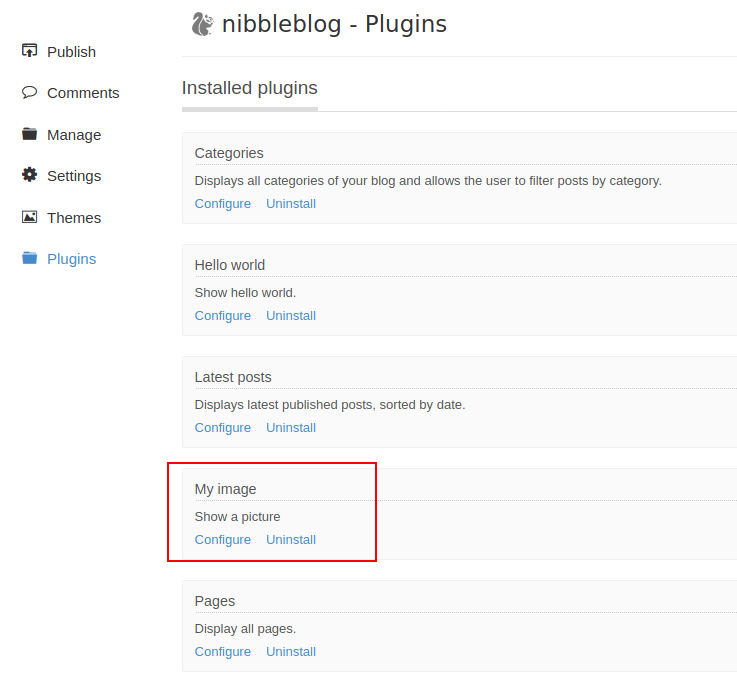Configure the Categories plugin
This screenshot has width=737, height=693.
223,204
